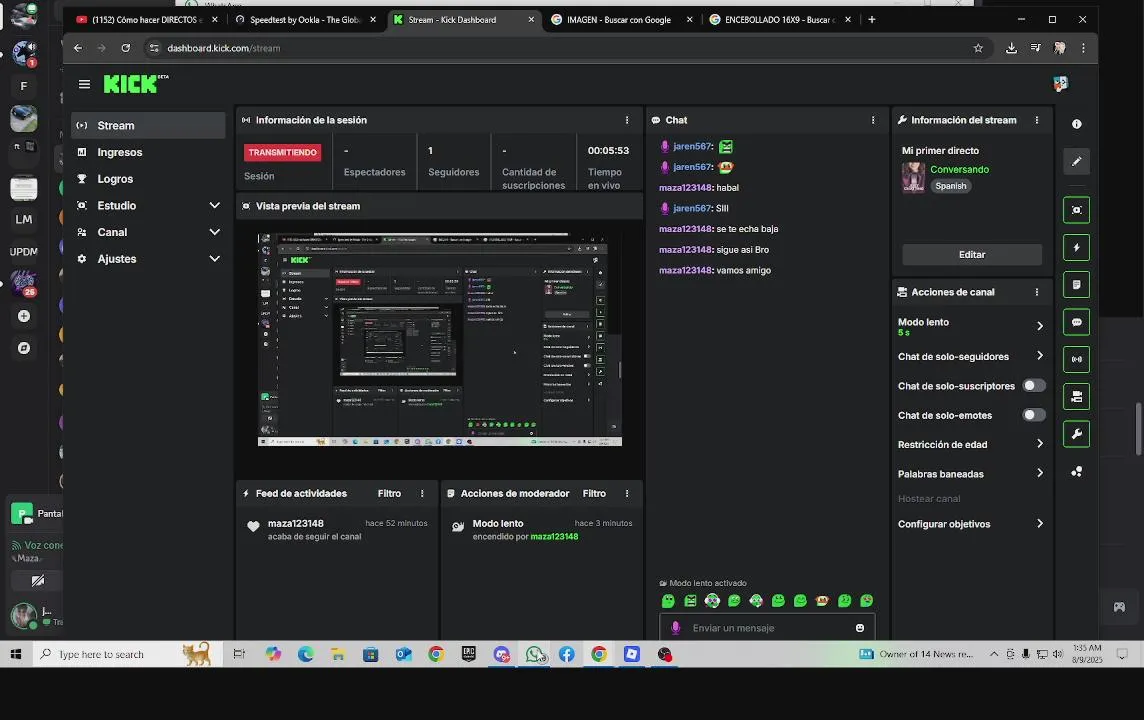Open a new browser tab
This screenshot has height=720, width=1144.
pos(872,20)
